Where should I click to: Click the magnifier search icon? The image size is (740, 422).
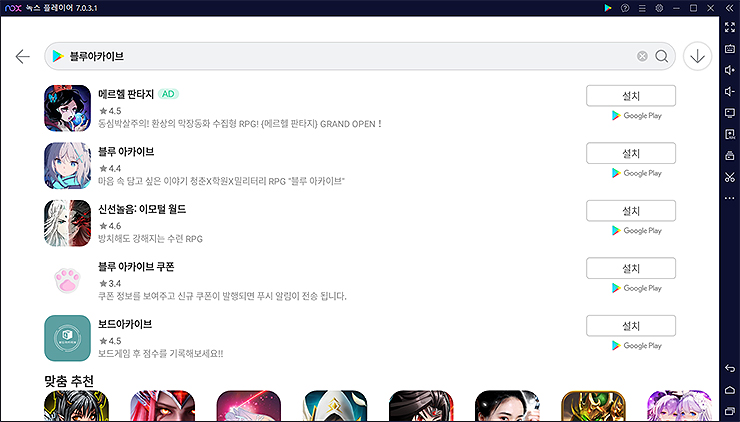[662, 56]
